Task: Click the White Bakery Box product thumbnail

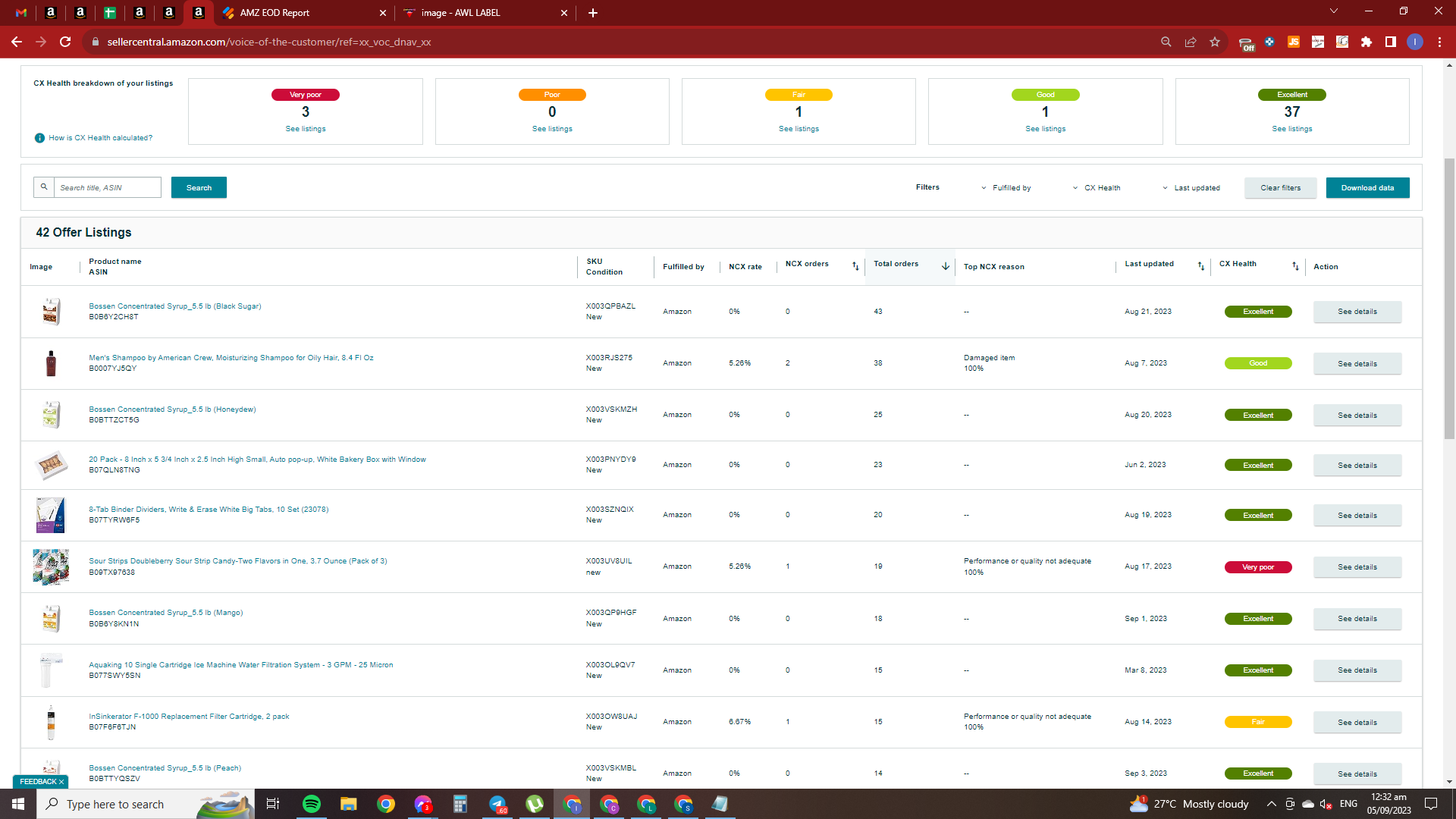Action: tap(52, 465)
